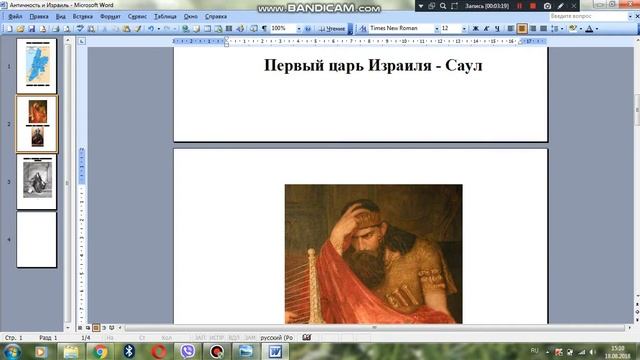Open font size 12 dropdown
The height and width of the screenshot is (360, 640).
[x=464, y=29]
